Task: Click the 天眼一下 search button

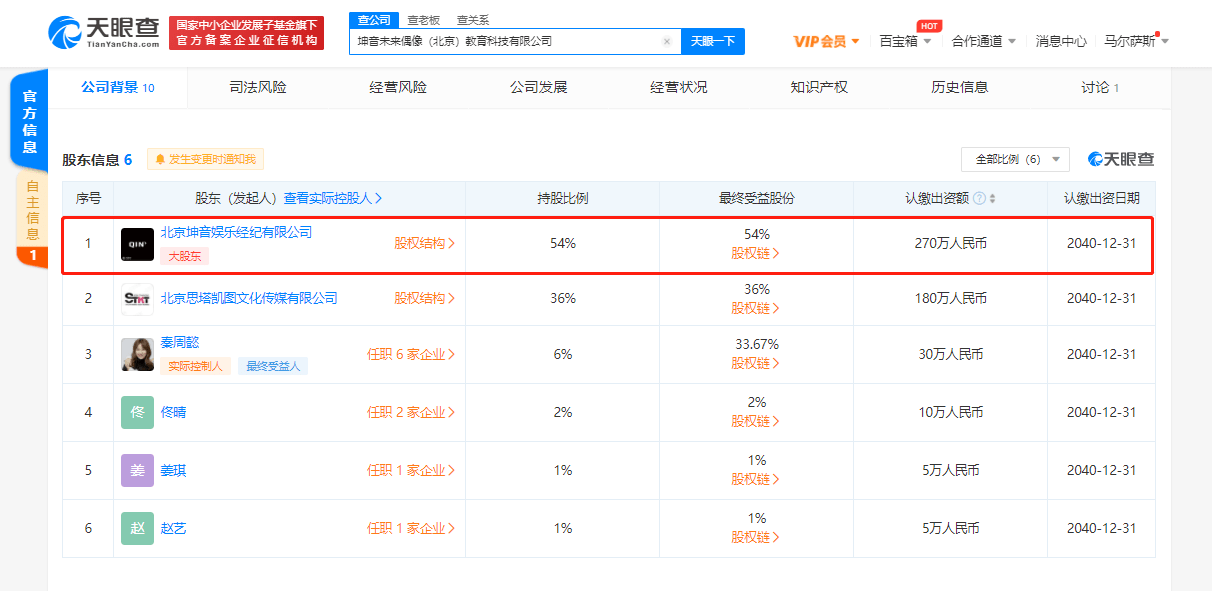Action: (x=713, y=42)
